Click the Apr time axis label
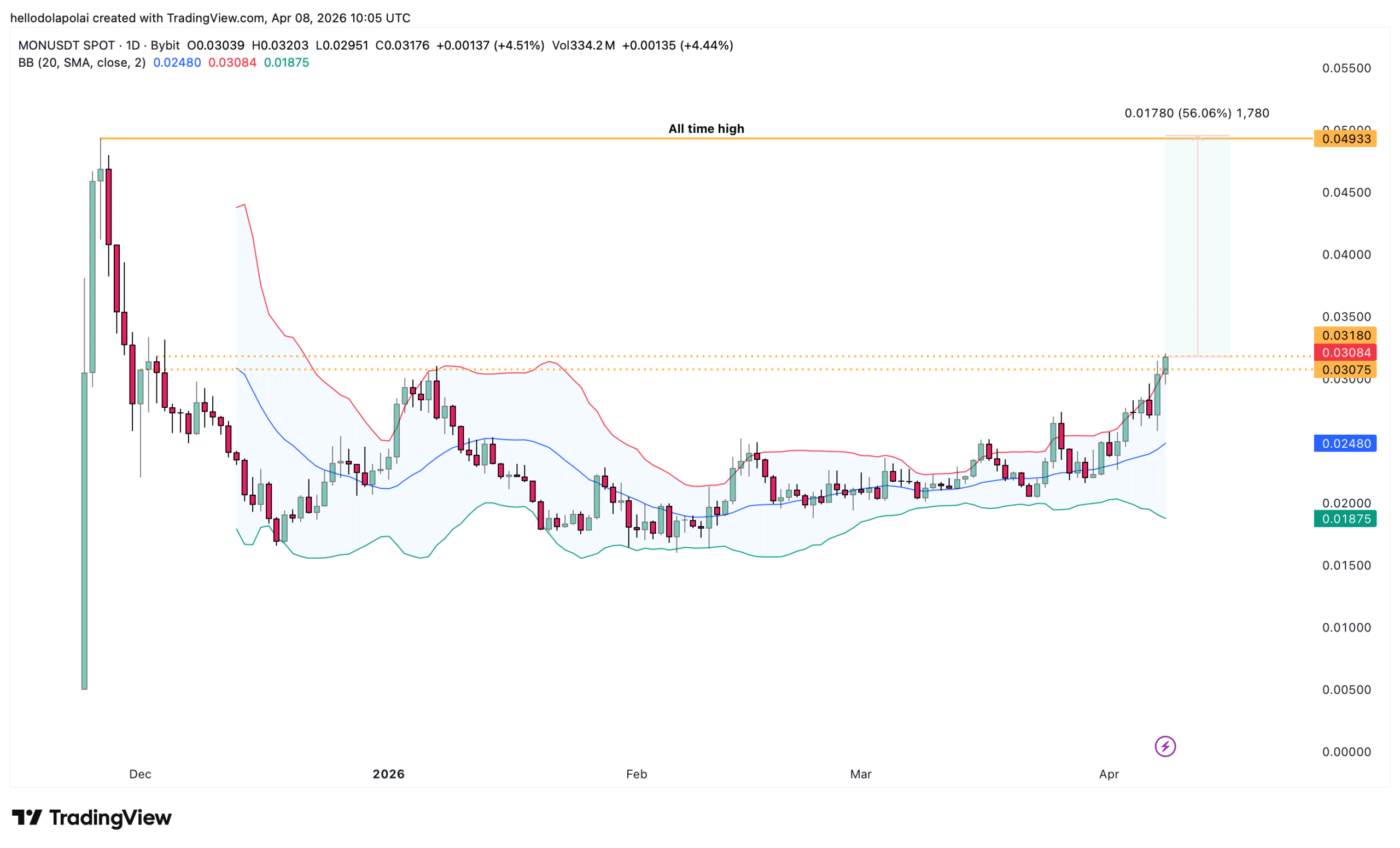The height and width of the screenshot is (848, 1400). pyautogui.click(x=1109, y=774)
